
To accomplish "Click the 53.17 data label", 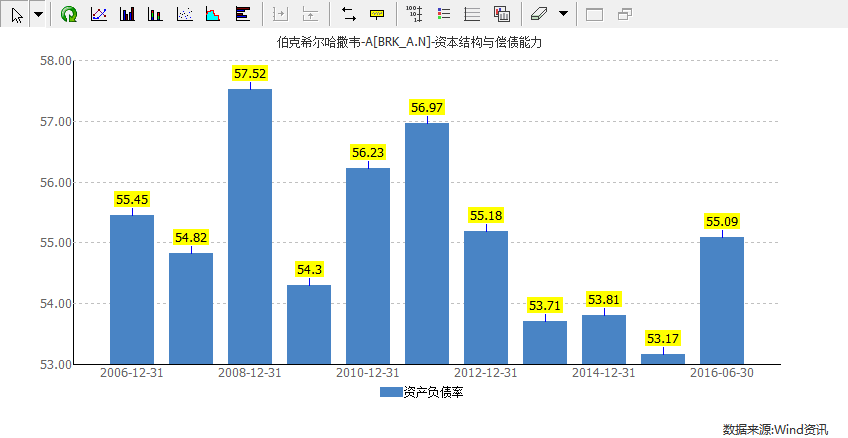I will click(663, 339).
